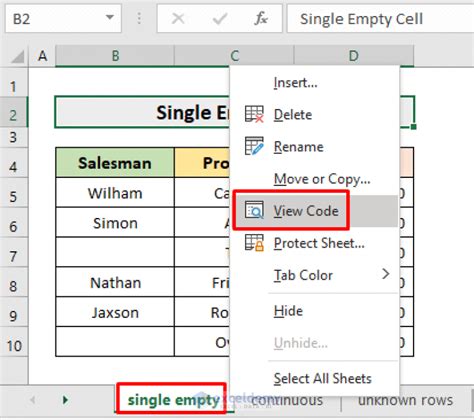Screen dimensions: 474x420
Task: Click the Rename sheet pencil icon
Action: (x=254, y=146)
